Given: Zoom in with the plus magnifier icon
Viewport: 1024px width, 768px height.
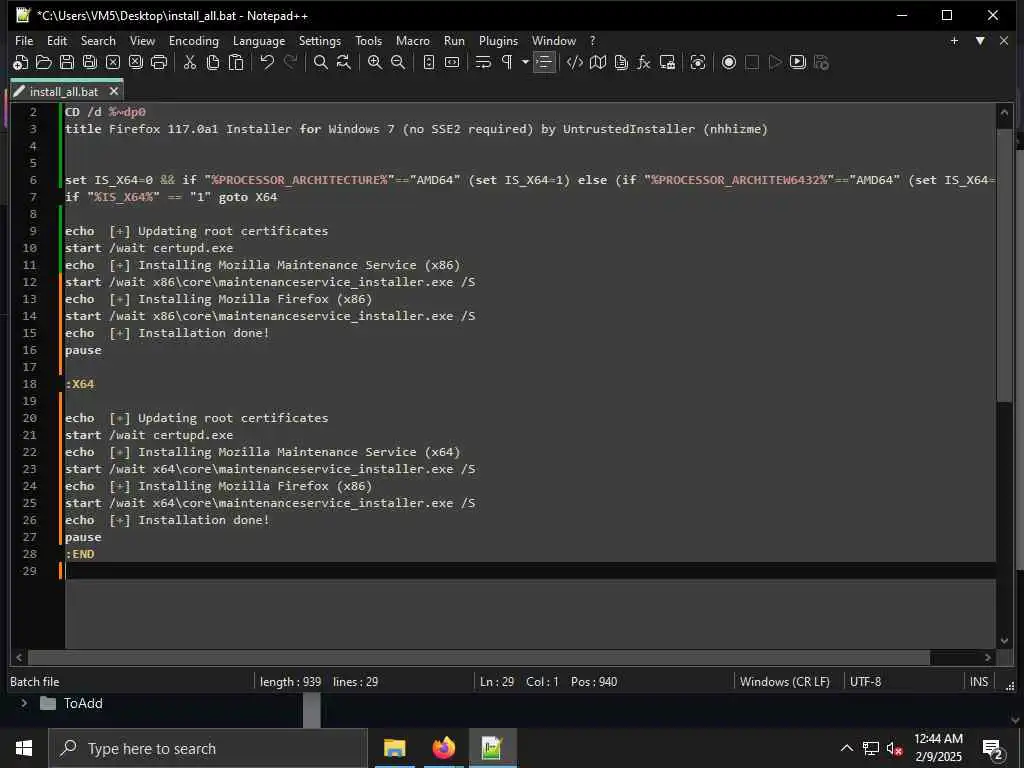Looking at the screenshot, I should pos(375,62).
